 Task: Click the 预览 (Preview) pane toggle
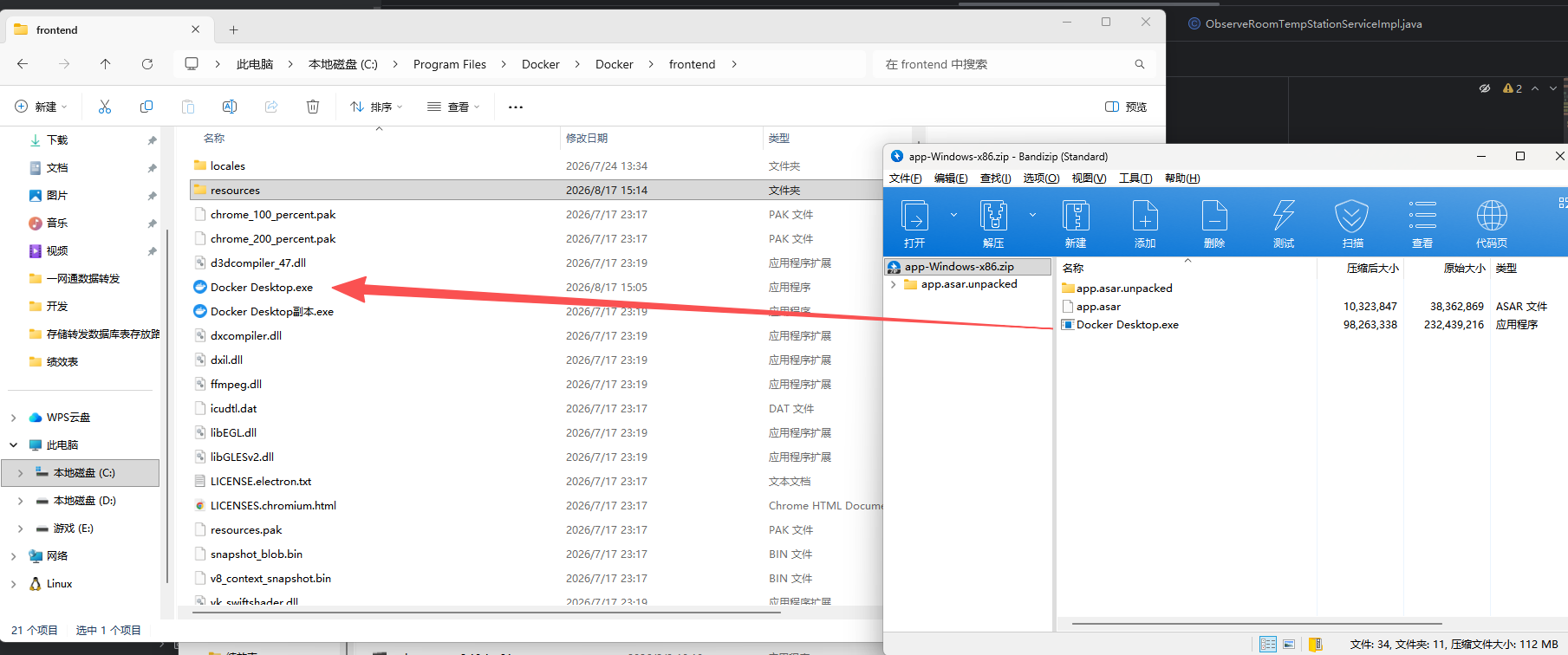pyautogui.click(x=1126, y=107)
